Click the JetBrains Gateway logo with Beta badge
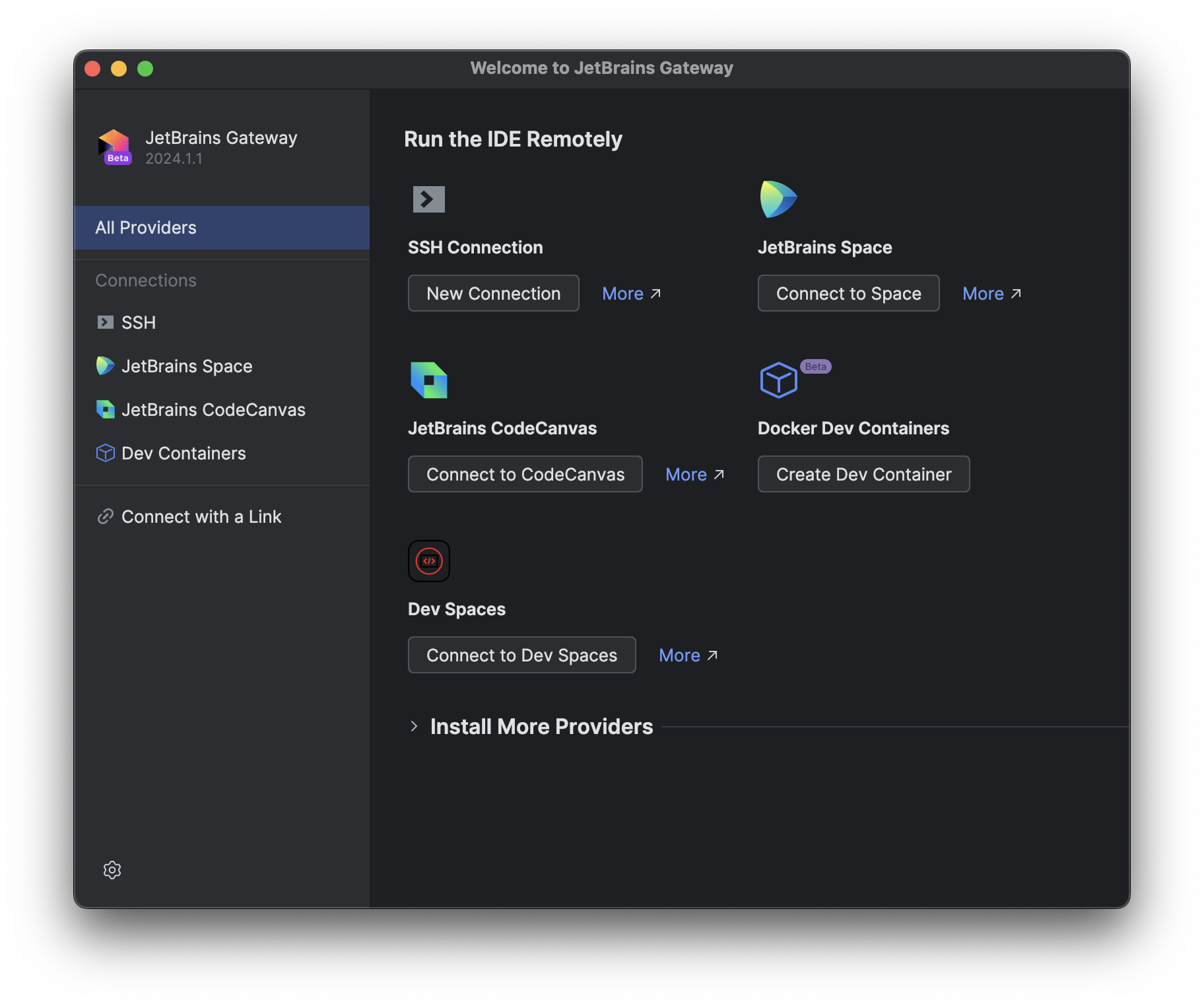Viewport: 1204px width, 1006px height. tap(114, 146)
